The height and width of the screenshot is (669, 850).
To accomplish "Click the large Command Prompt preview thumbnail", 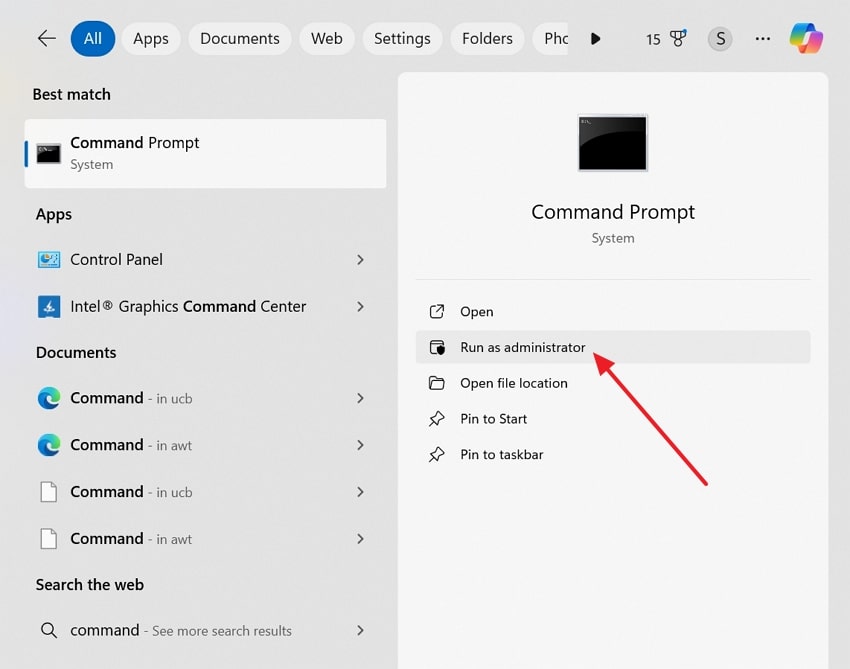I will tap(613, 143).
